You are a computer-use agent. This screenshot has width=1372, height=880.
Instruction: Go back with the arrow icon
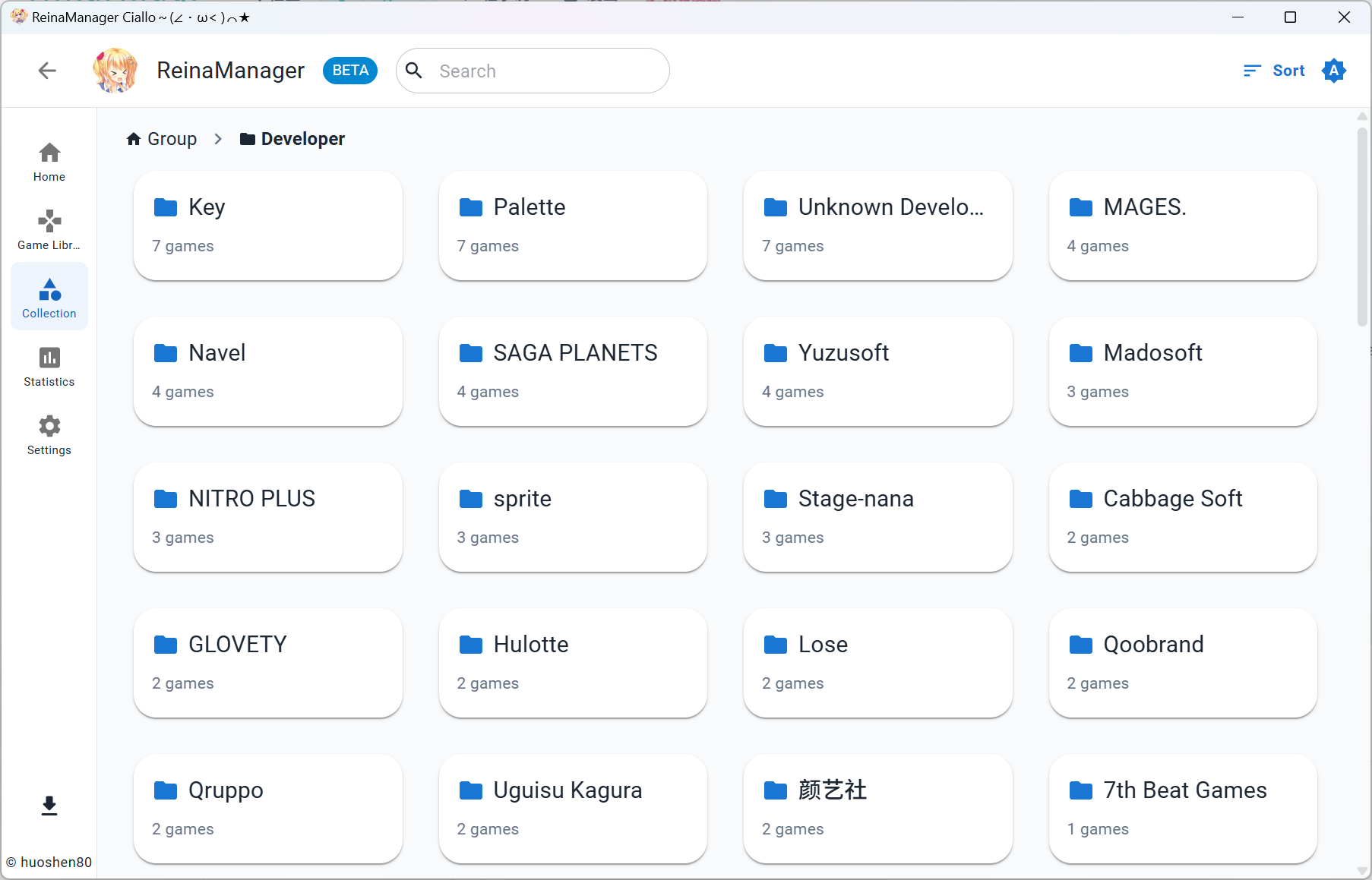point(47,71)
